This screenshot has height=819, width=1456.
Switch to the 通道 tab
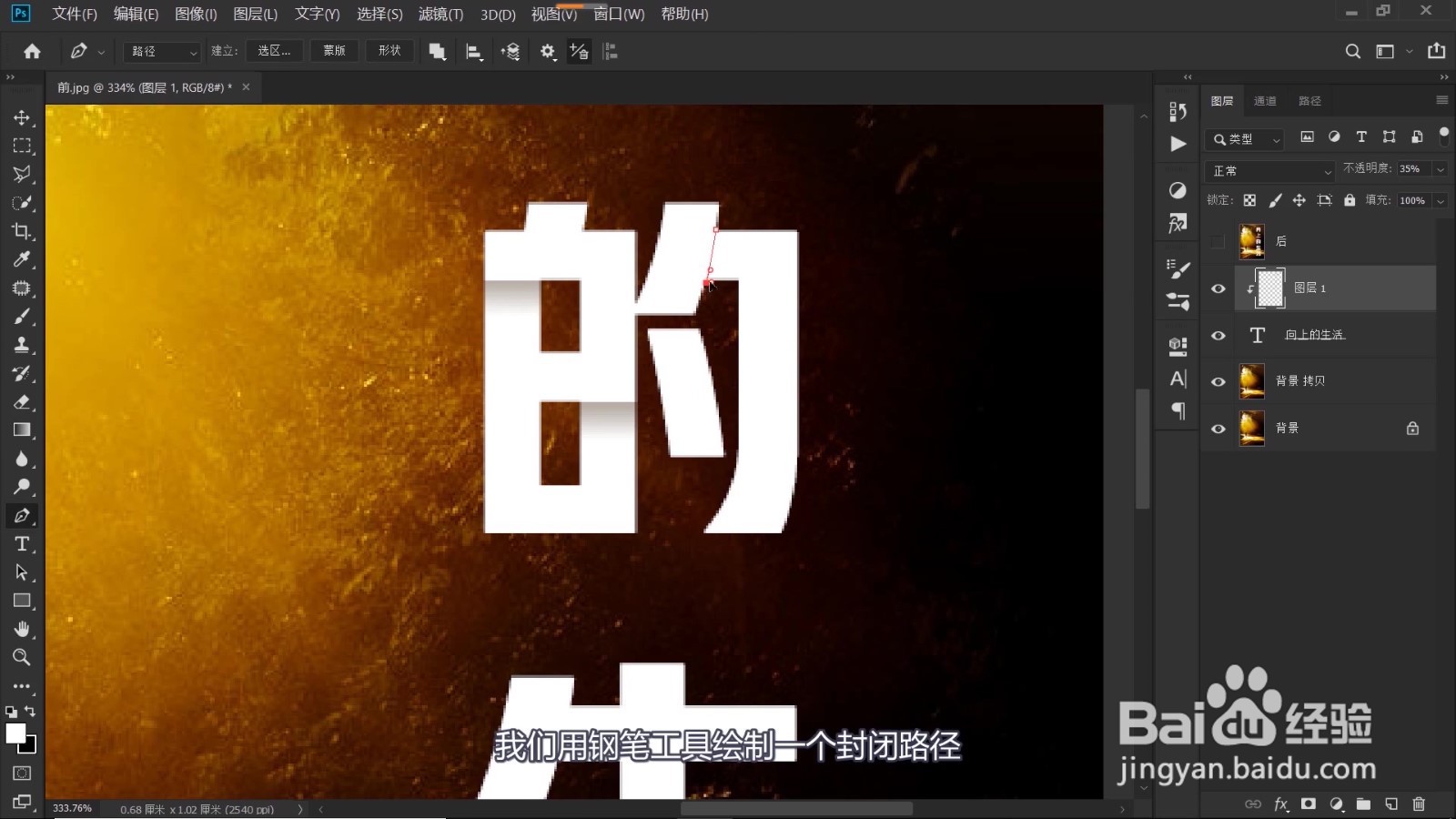pyautogui.click(x=1265, y=101)
